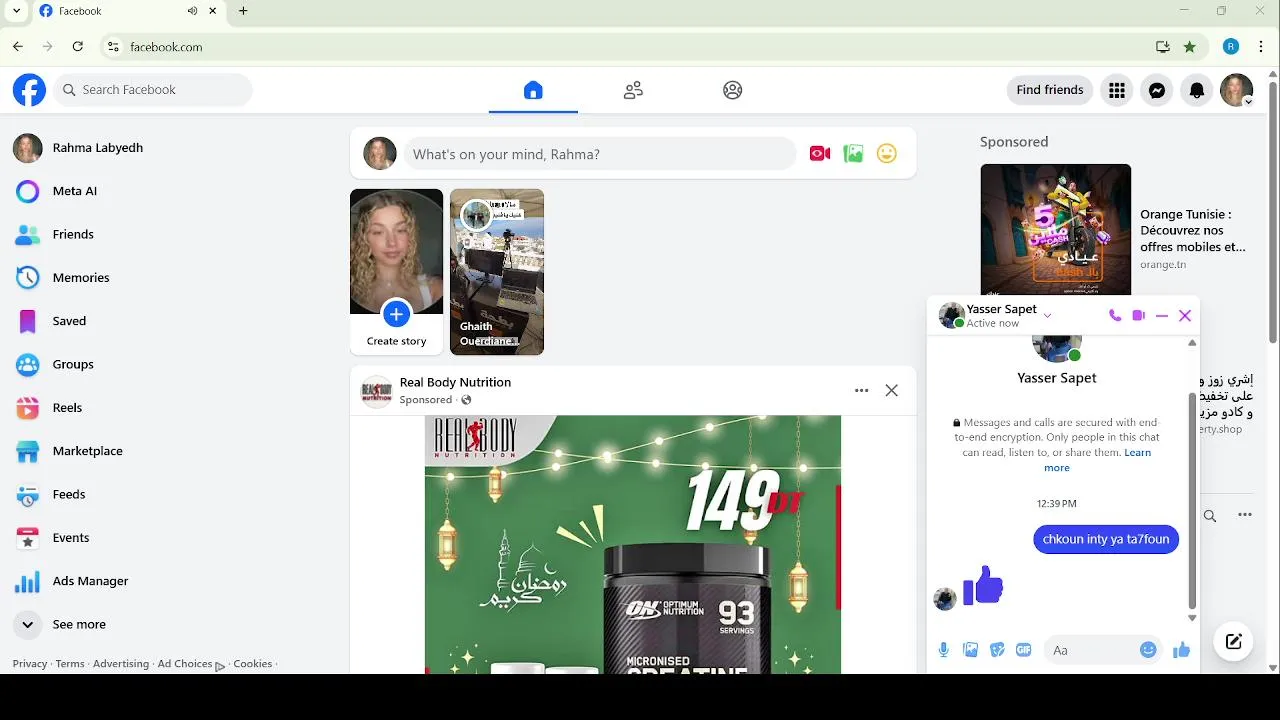
Task: Click the Cookies footer link
Action: pos(253,664)
